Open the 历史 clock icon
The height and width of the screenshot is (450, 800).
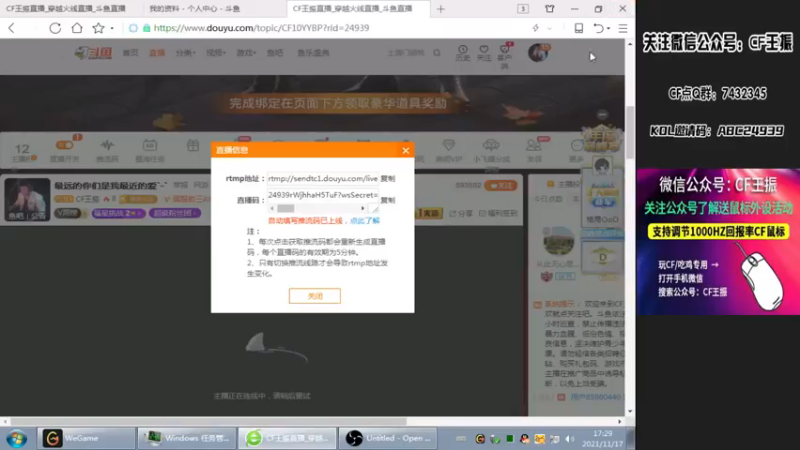463,53
